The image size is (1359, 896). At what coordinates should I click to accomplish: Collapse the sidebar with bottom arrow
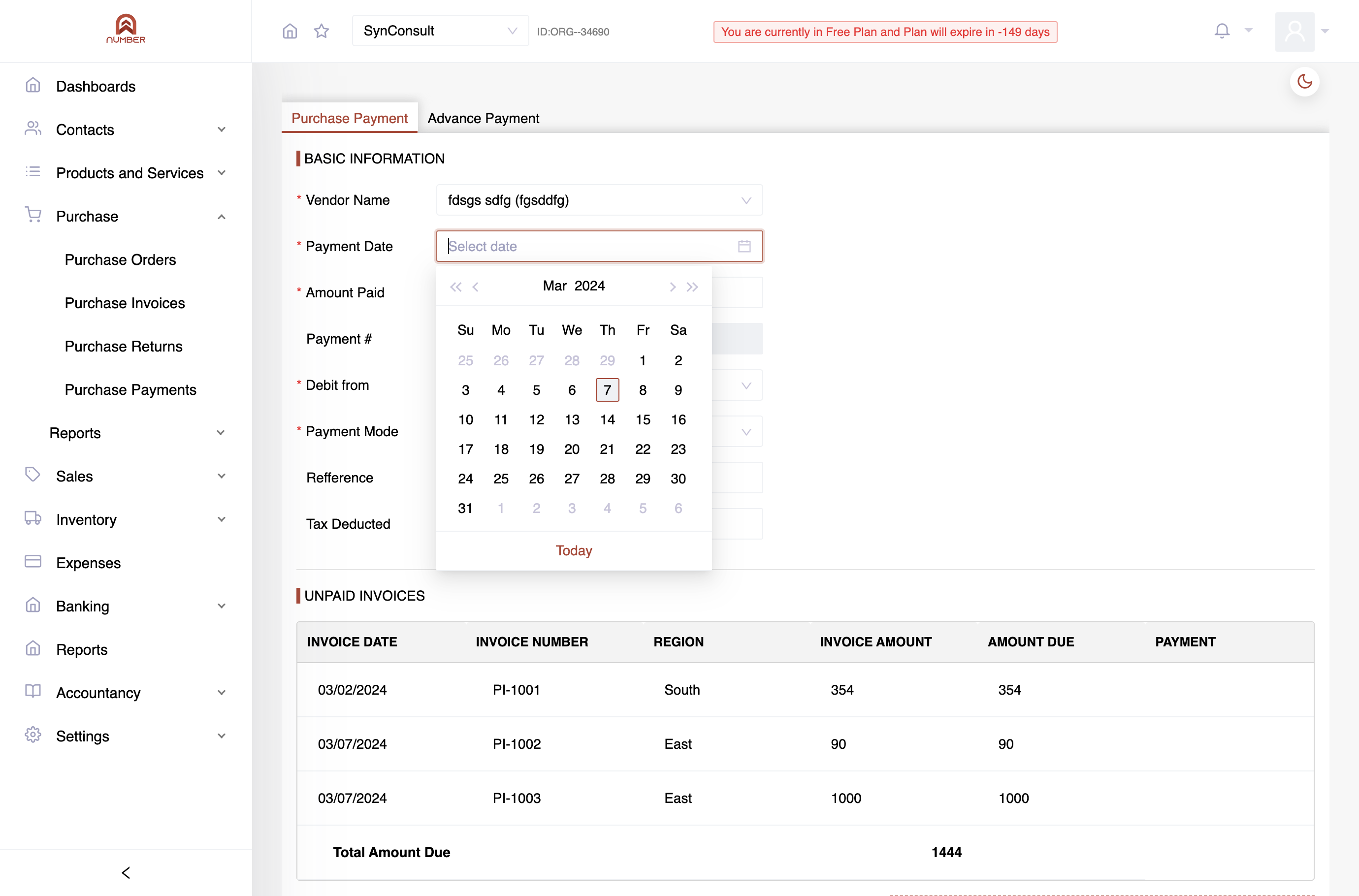tap(126, 872)
